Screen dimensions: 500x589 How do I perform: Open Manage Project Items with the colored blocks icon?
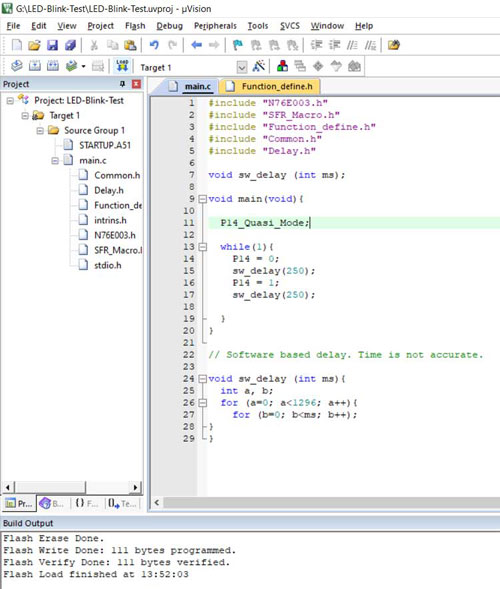(x=282, y=66)
